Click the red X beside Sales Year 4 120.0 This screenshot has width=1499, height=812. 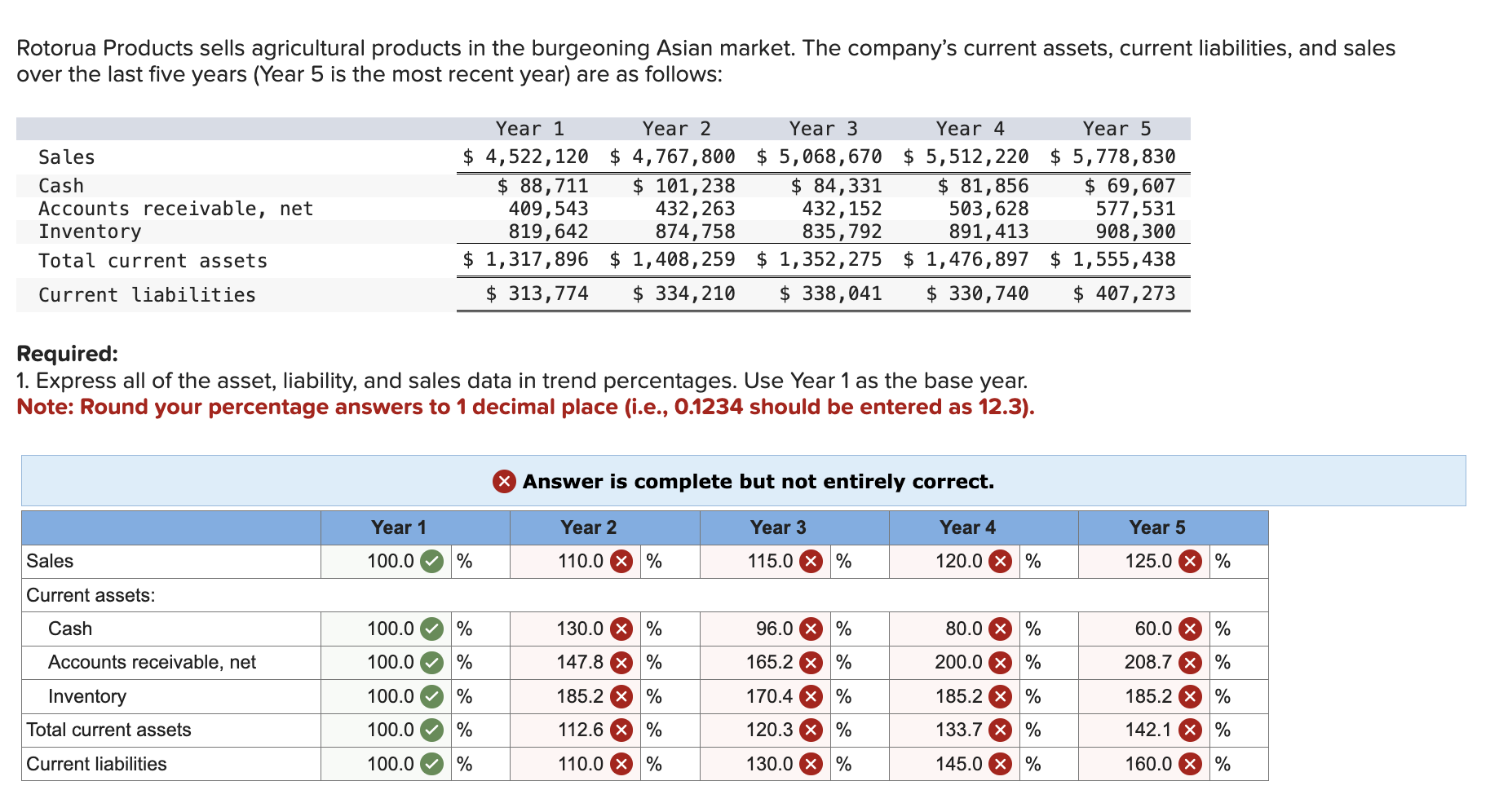(x=1000, y=562)
